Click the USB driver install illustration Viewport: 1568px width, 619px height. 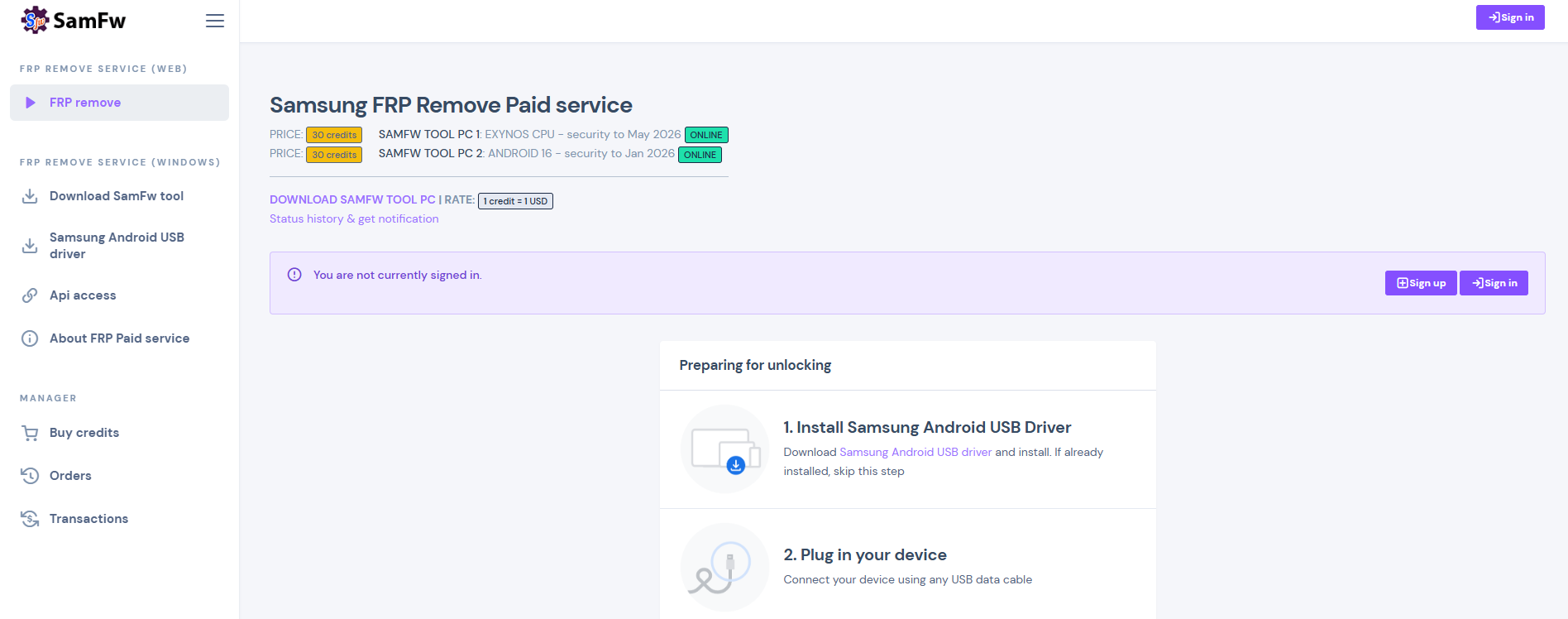point(725,449)
